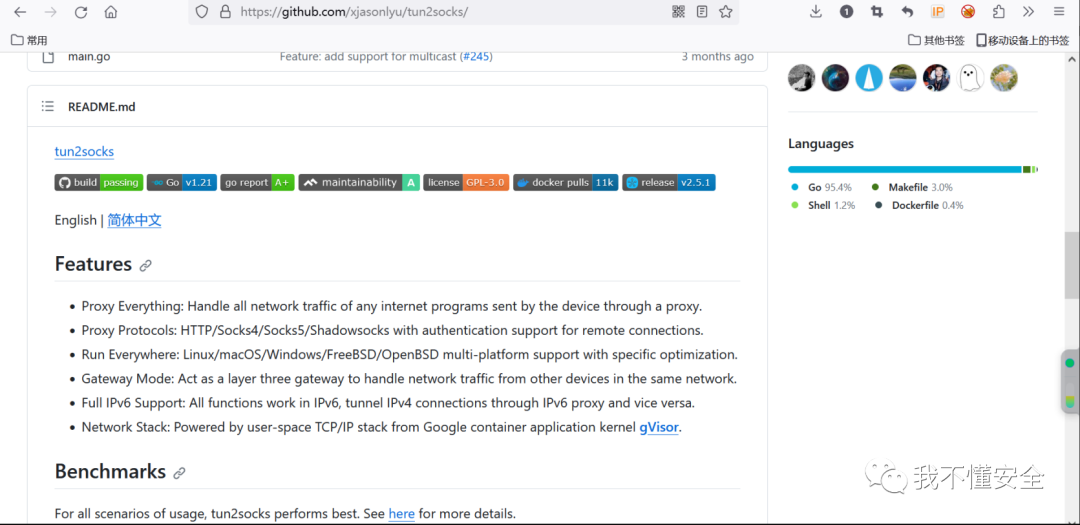Open the last flower contributor avatar
1080x525 pixels.
[1004, 78]
